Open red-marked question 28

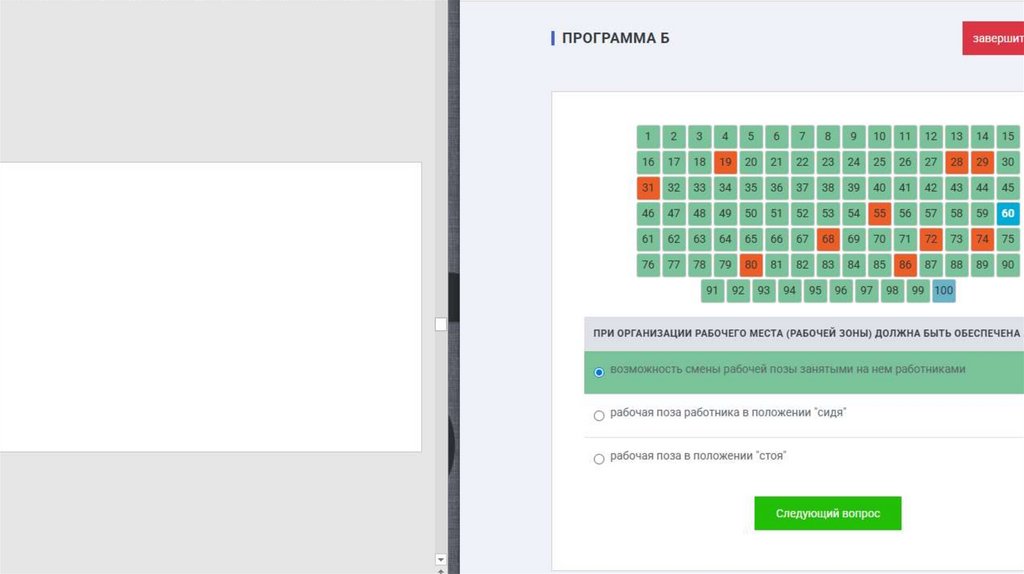coord(956,162)
